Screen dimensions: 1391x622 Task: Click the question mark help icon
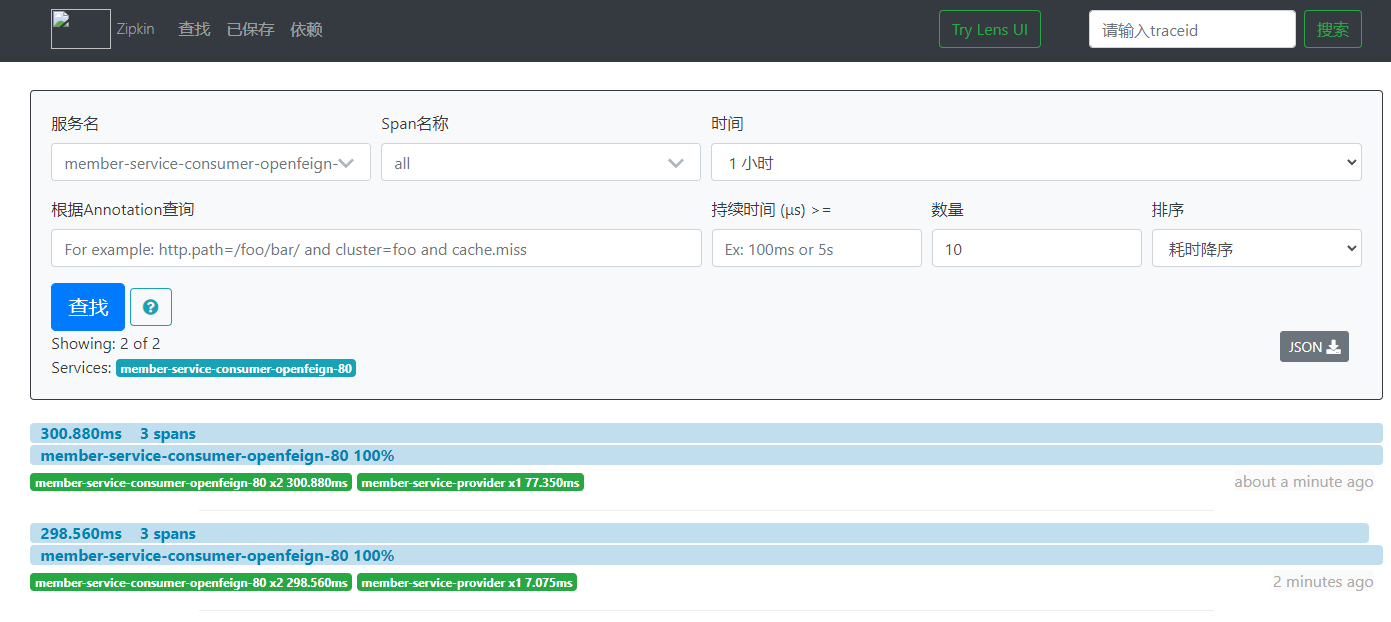click(x=151, y=307)
